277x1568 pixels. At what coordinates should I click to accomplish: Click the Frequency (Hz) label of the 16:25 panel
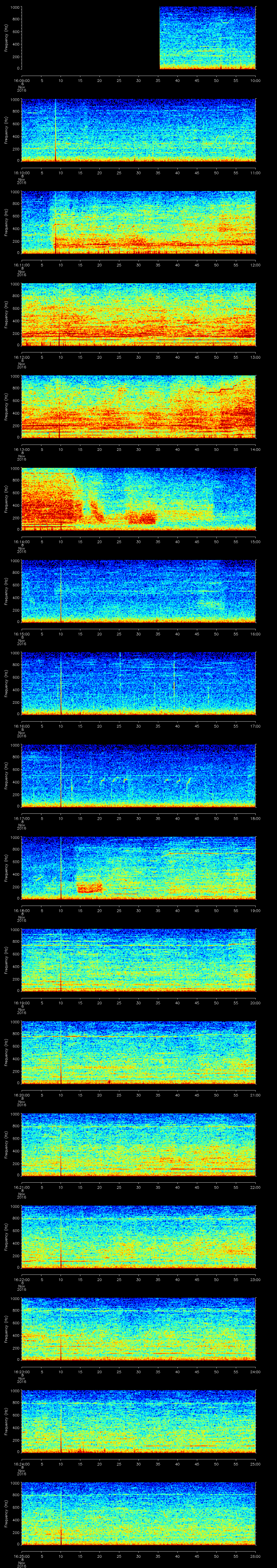point(6,1513)
